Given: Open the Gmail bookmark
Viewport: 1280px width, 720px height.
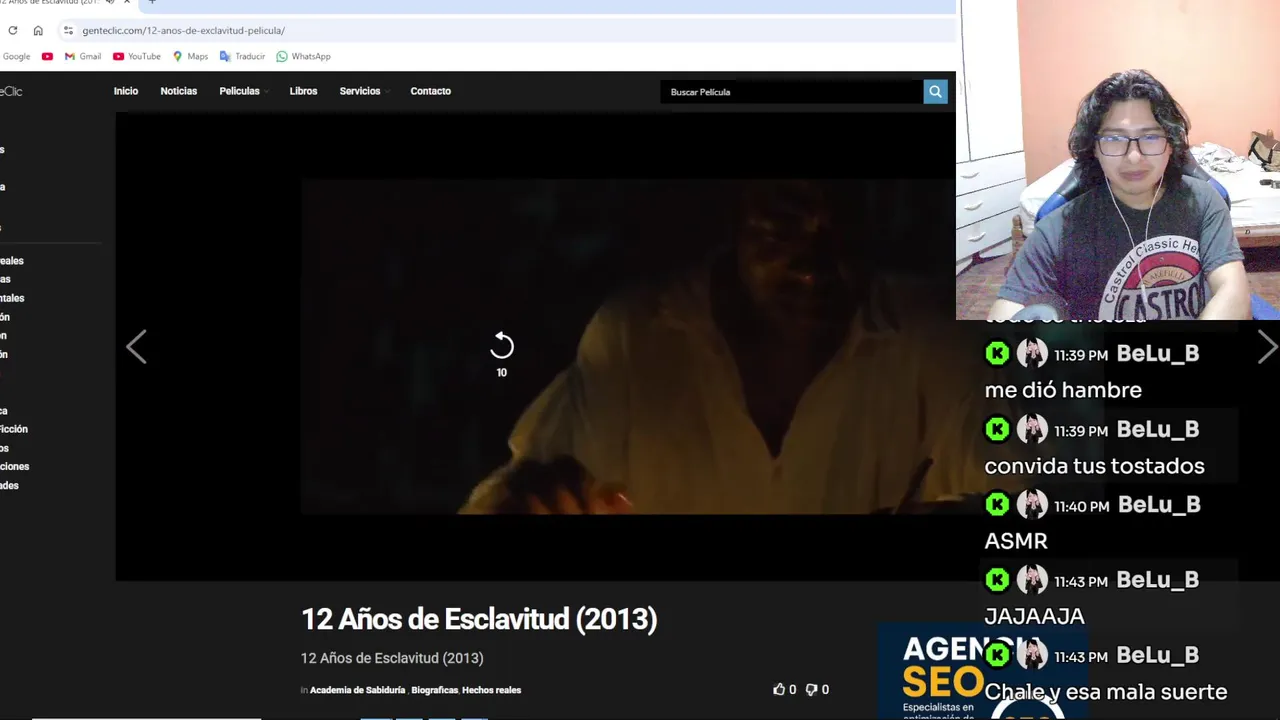Looking at the screenshot, I should click(82, 57).
